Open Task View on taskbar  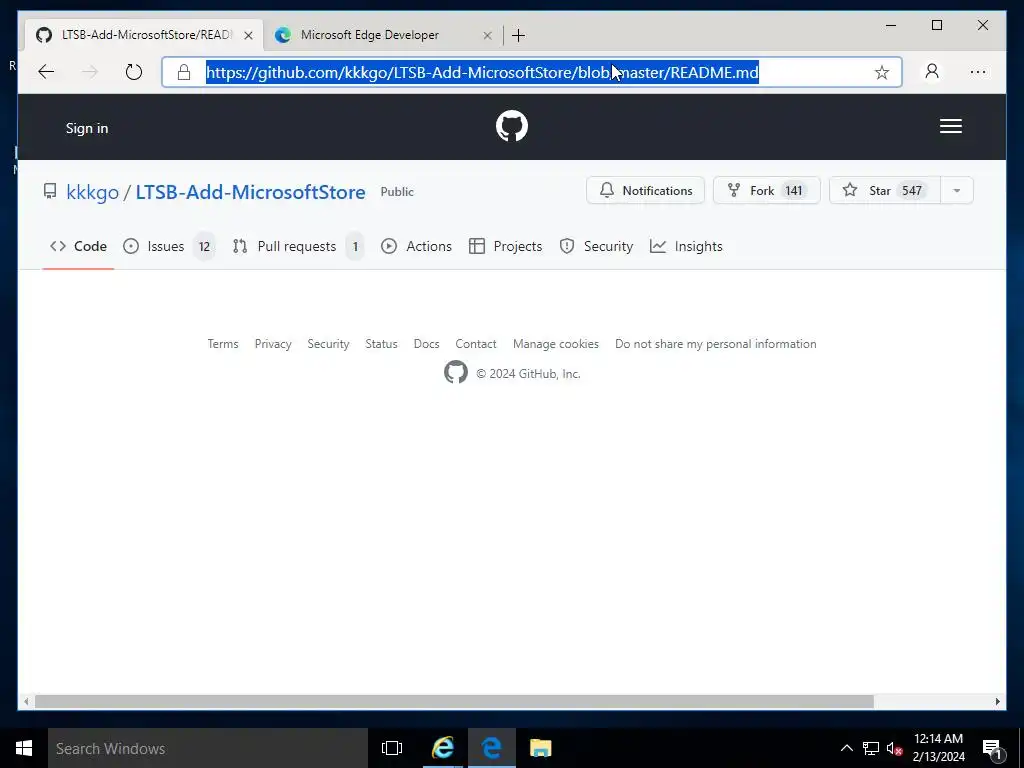[x=392, y=748]
